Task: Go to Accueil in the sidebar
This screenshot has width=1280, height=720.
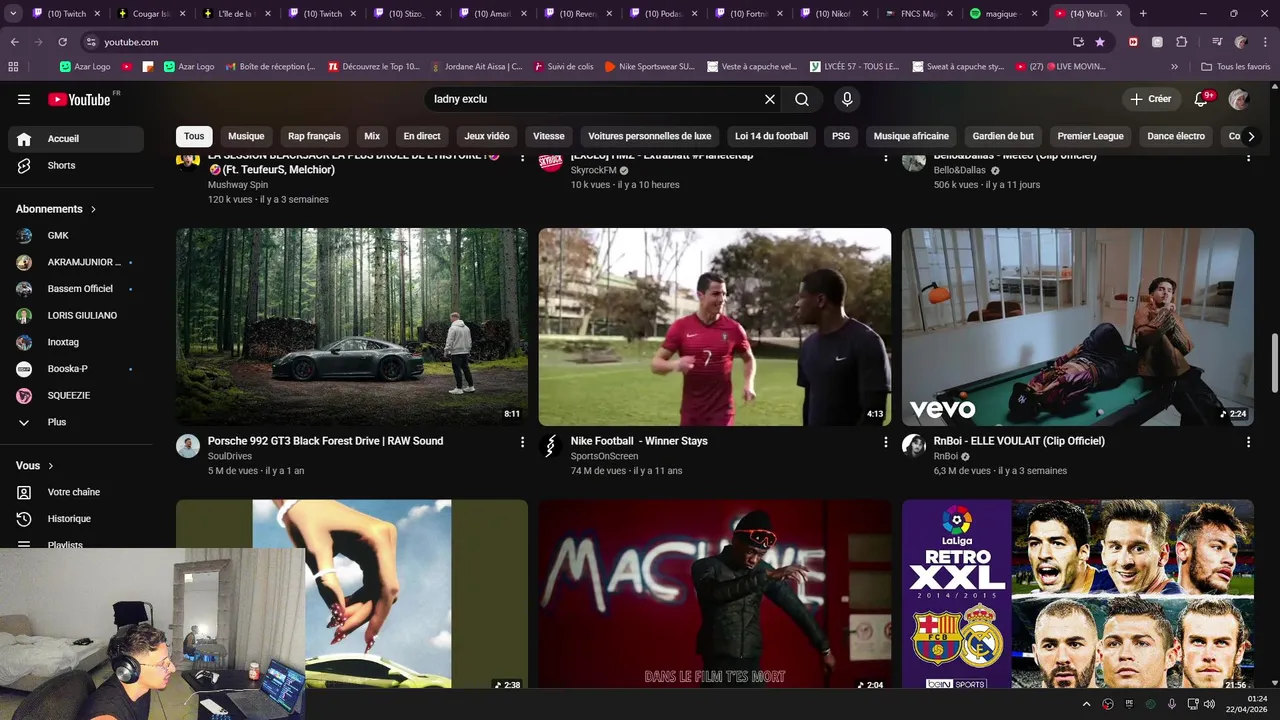Action: pyautogui.click(x=76, y=139)
